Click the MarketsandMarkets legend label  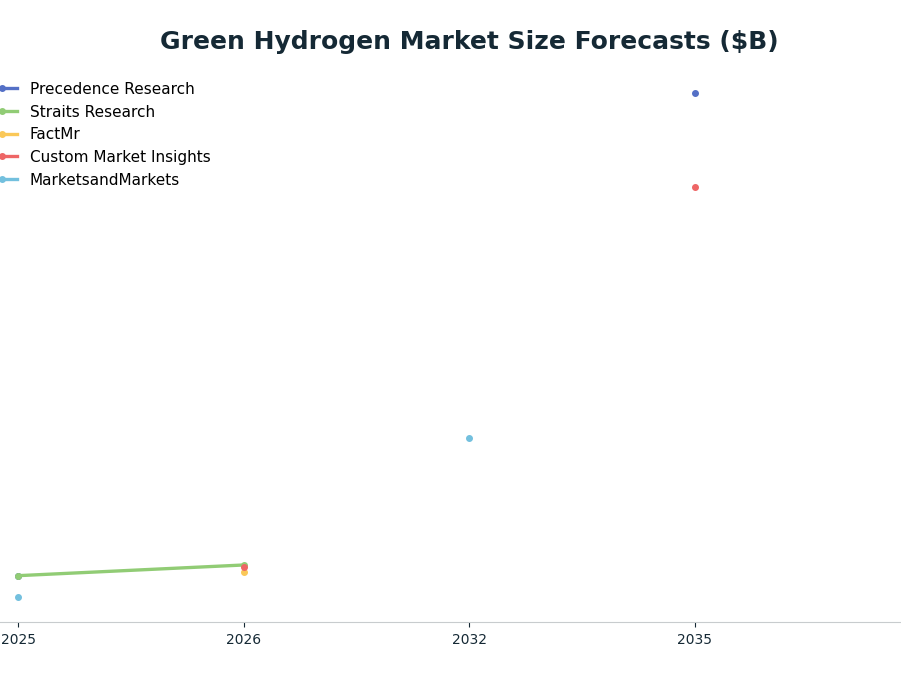(x=104, y=180)
